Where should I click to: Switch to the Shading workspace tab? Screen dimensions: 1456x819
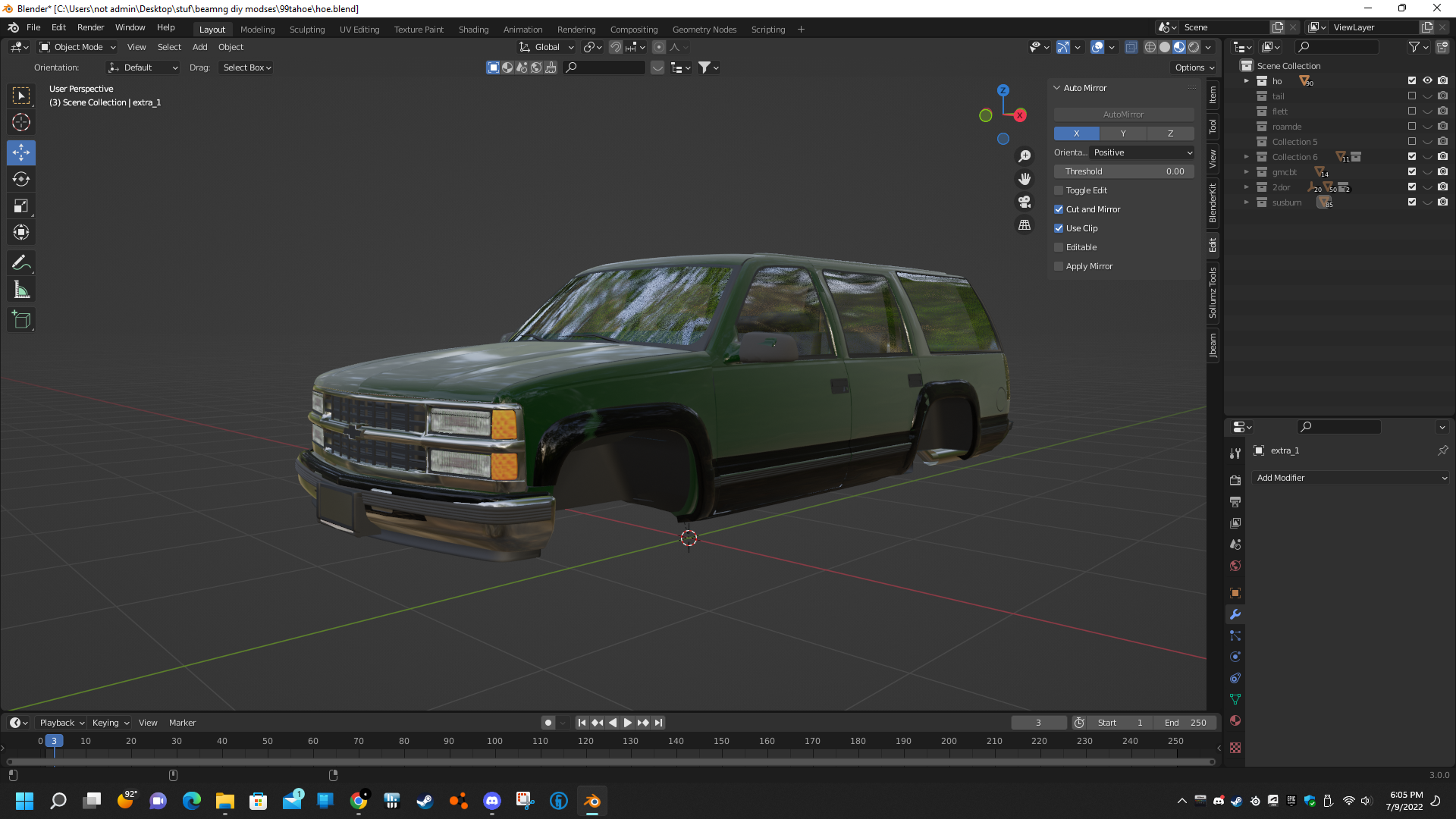473,30
